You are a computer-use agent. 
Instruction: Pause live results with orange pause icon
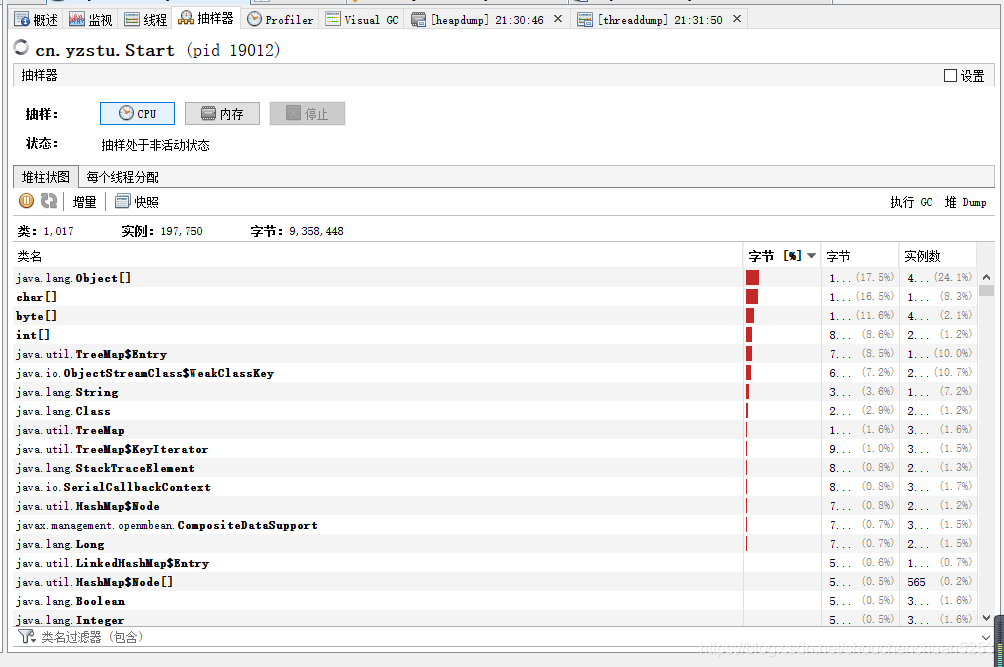(26, 201)
